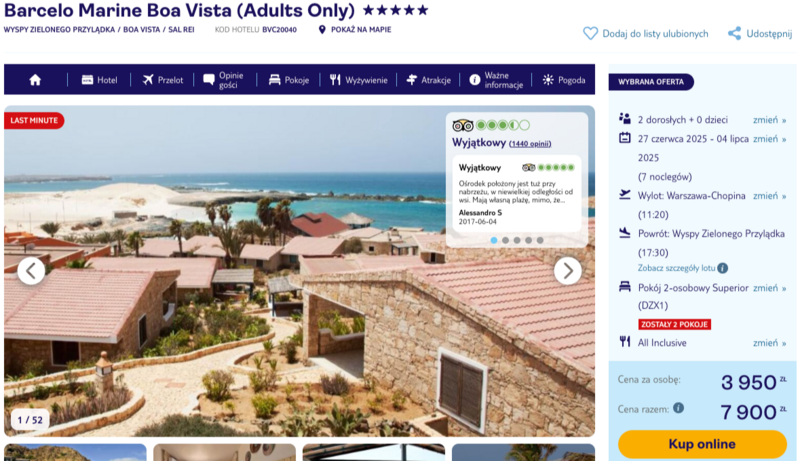Click the share icon next to Udostępnij
Image resolution: width=800 pixels, height=461 pixels.
click(734, 34)
